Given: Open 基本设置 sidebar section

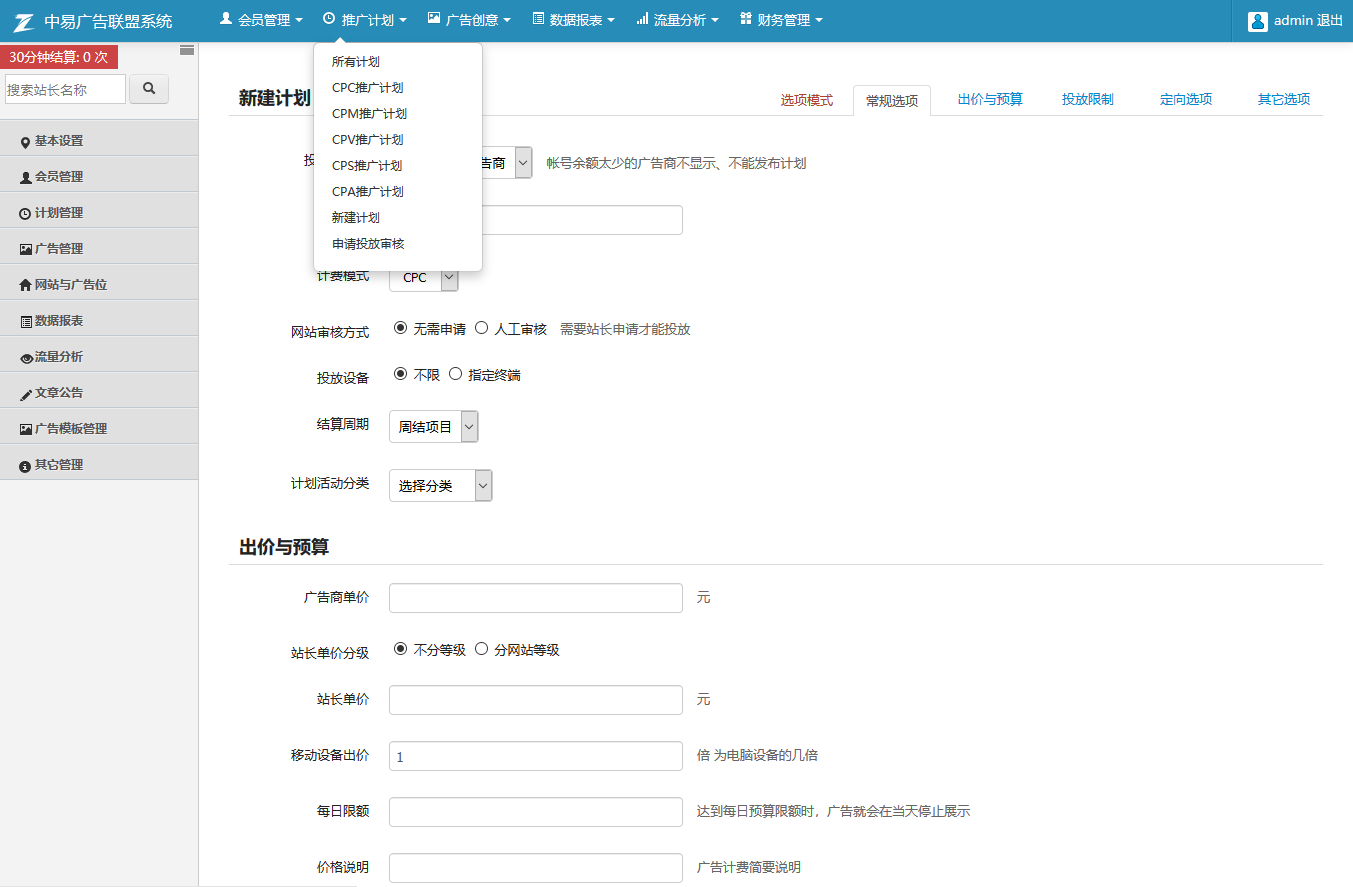Looking at the screenshot, I should 59,141.
